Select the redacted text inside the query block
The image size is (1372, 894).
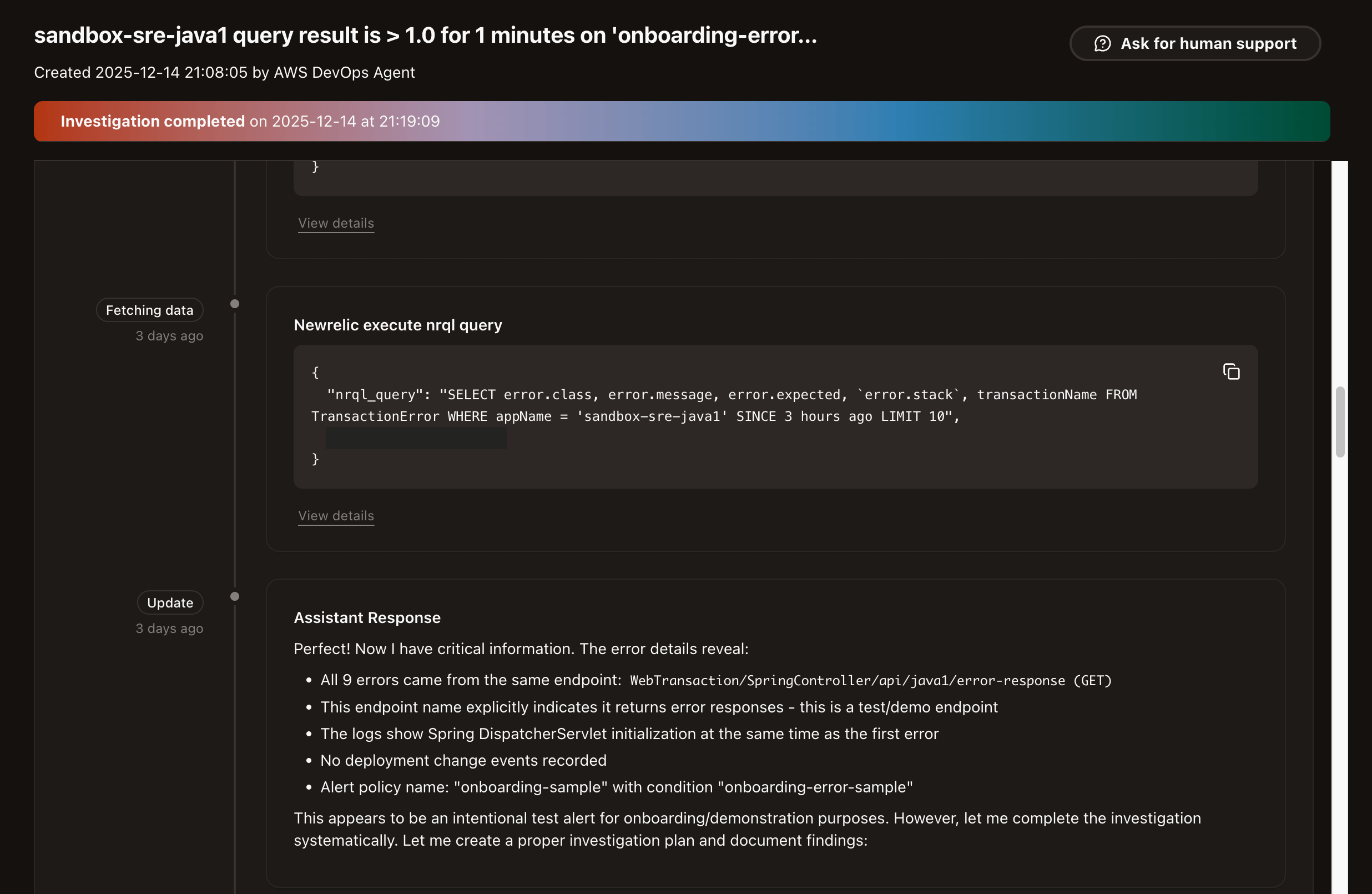[416, 437]
